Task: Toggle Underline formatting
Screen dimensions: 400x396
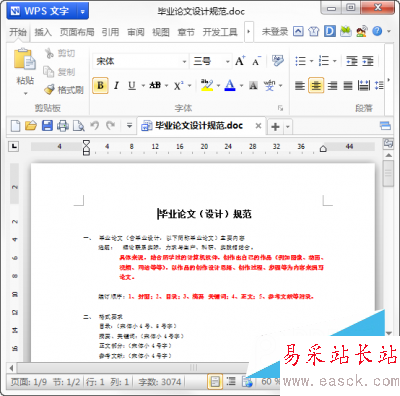Action: pyautogui.click(x=132, y=86)
